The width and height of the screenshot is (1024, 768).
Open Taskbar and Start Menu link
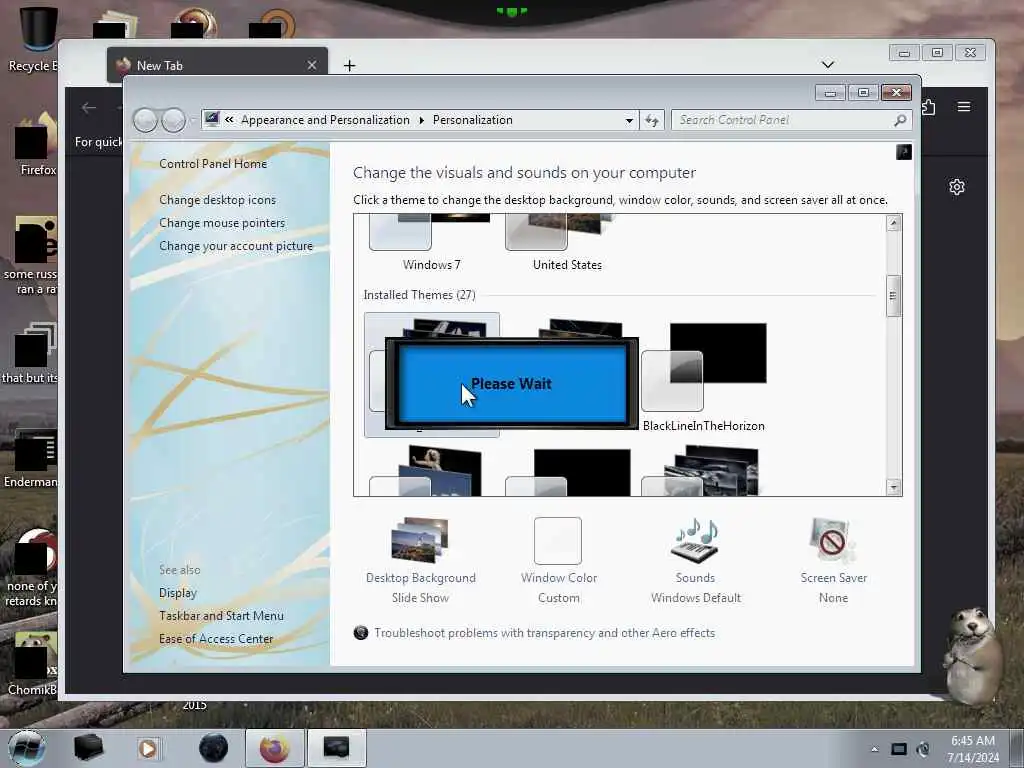click(x=221, y=616)
